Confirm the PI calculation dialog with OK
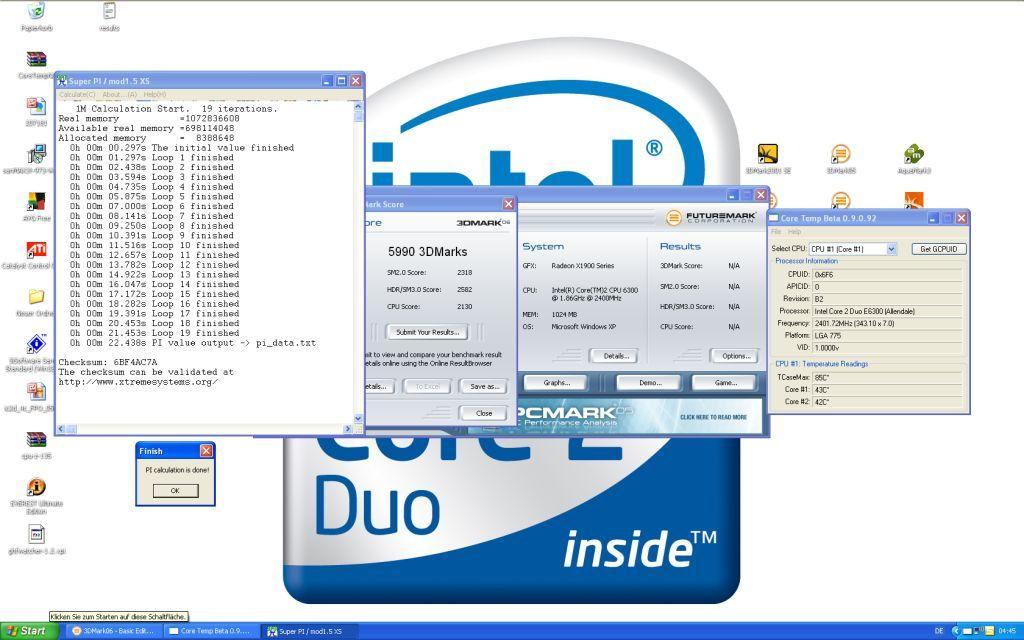This screenshot has width=1024, height=640. [175, 490]
